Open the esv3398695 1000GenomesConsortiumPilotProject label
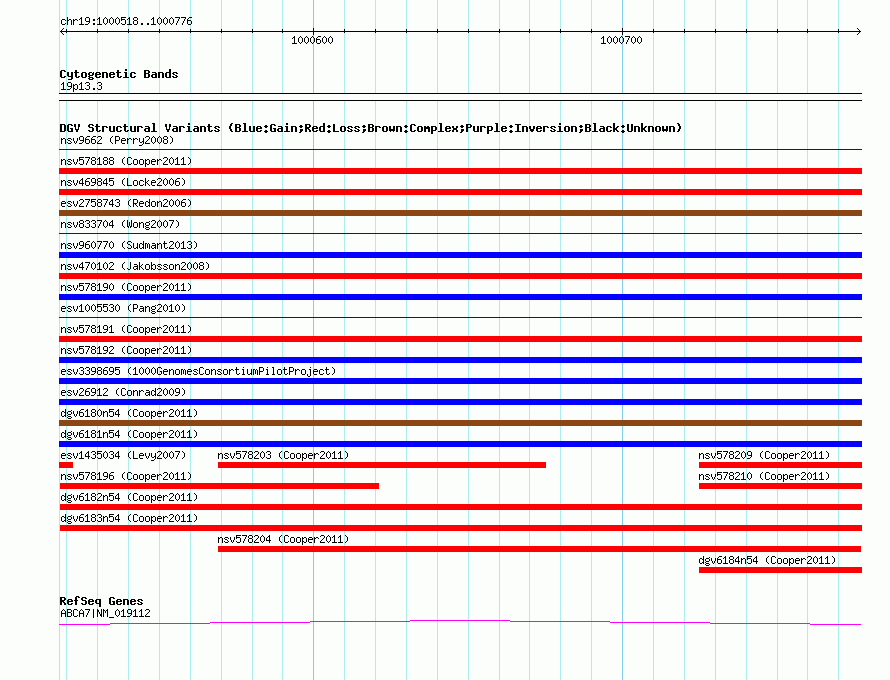 [x=198, y=371]
